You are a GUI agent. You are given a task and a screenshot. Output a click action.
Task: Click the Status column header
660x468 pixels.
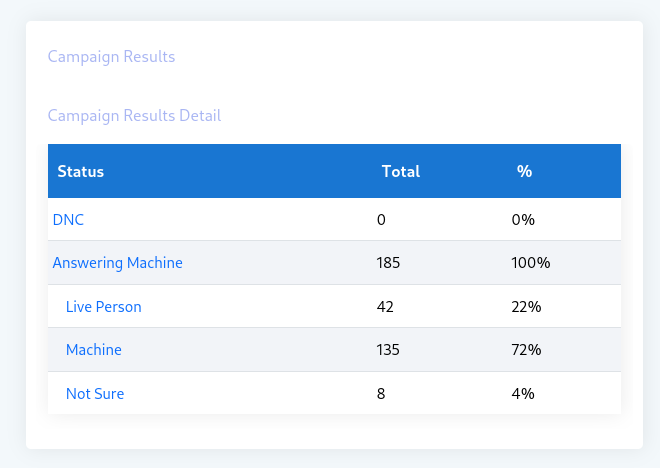click(x=81, y=171)
